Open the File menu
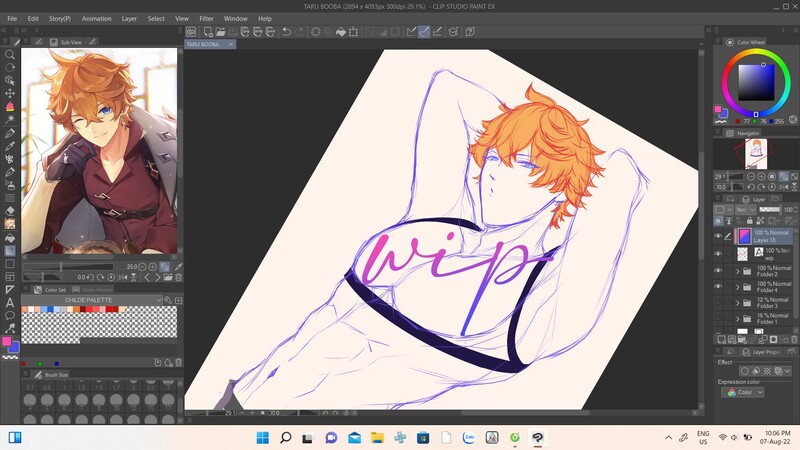Screen dimensions: 800x450 (x=12, y=18)
